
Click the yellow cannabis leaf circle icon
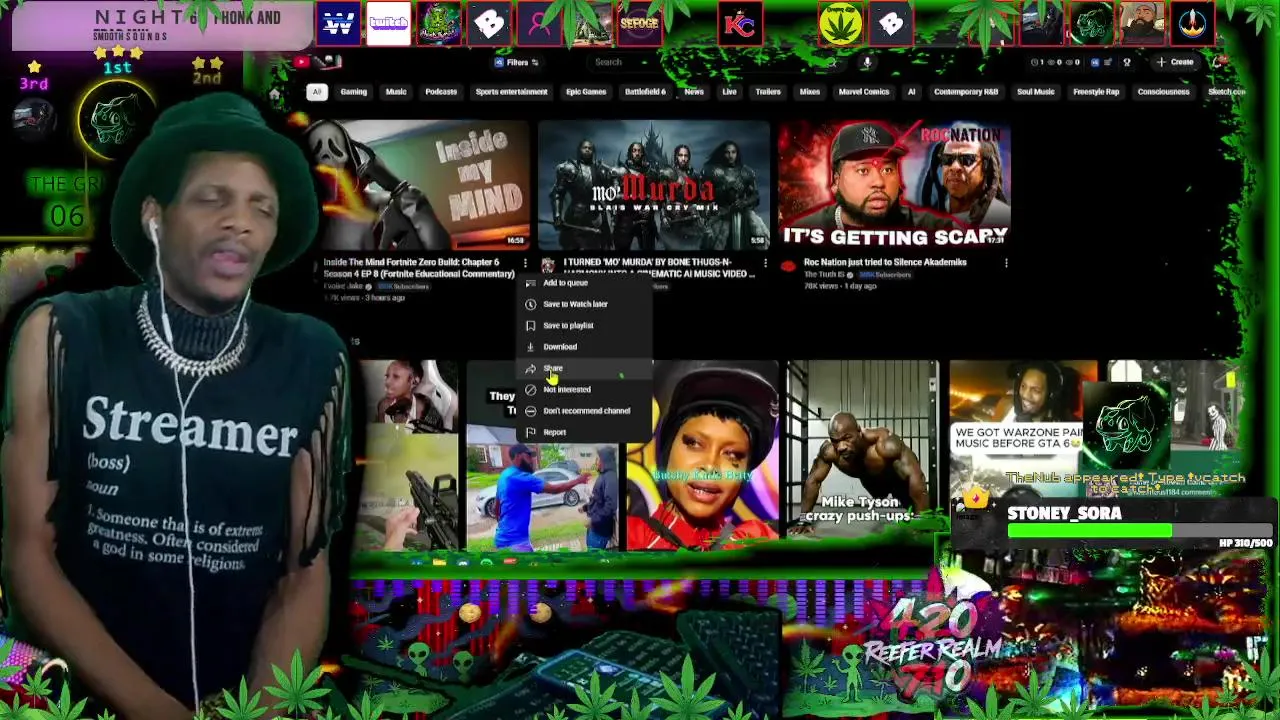(840, 24)
